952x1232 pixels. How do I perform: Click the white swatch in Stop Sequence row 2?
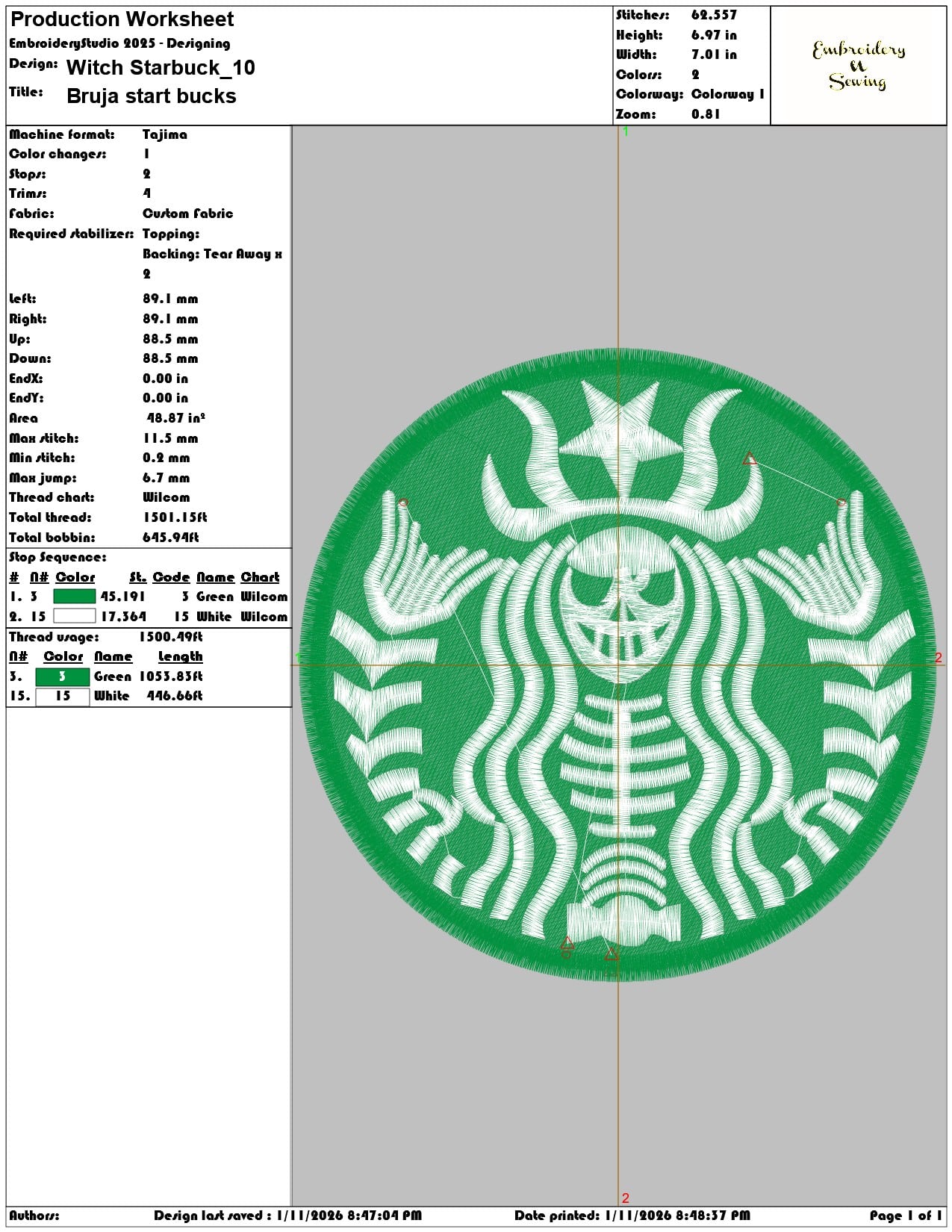click(x=75, y=616)
